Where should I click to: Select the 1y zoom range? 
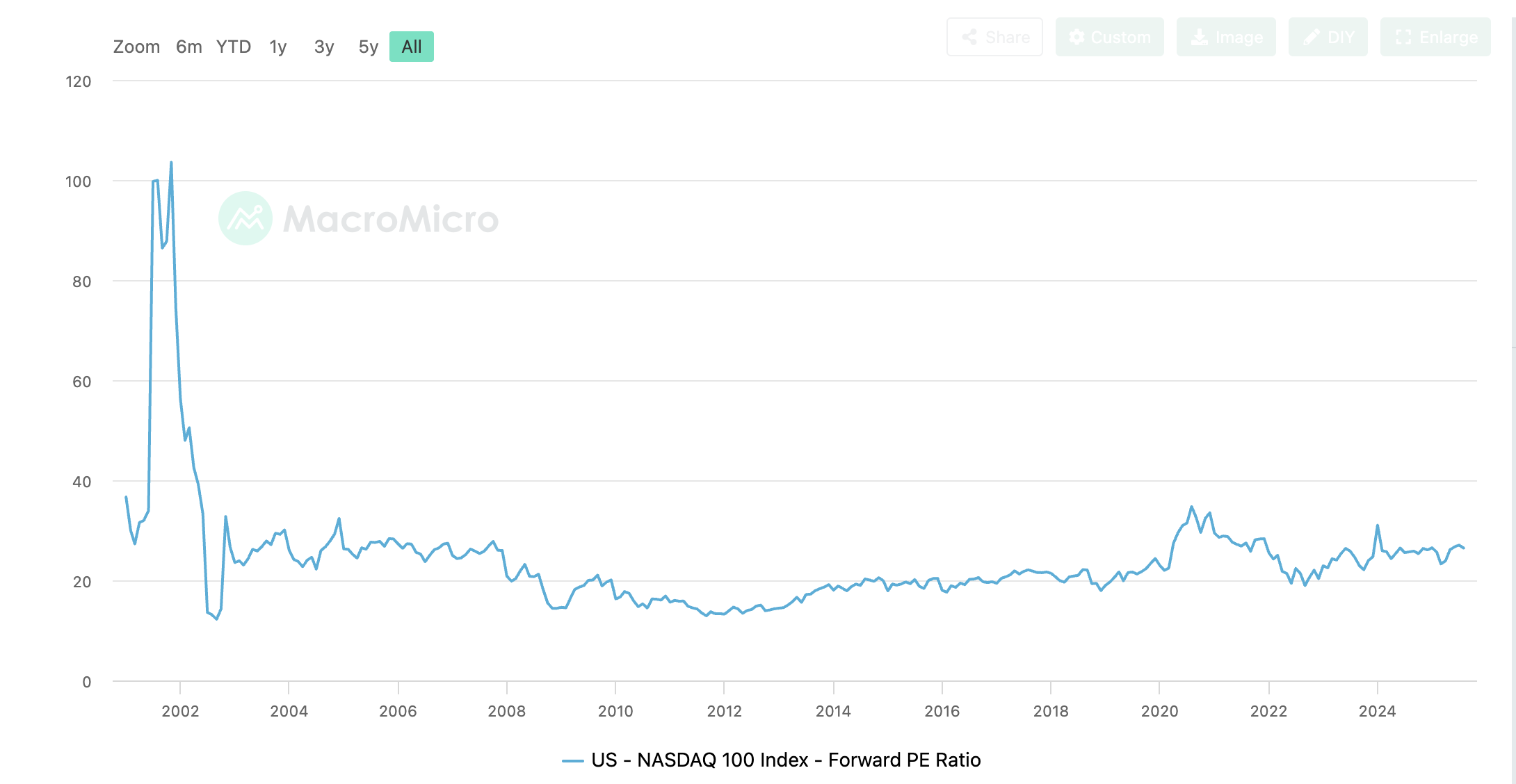278,47
